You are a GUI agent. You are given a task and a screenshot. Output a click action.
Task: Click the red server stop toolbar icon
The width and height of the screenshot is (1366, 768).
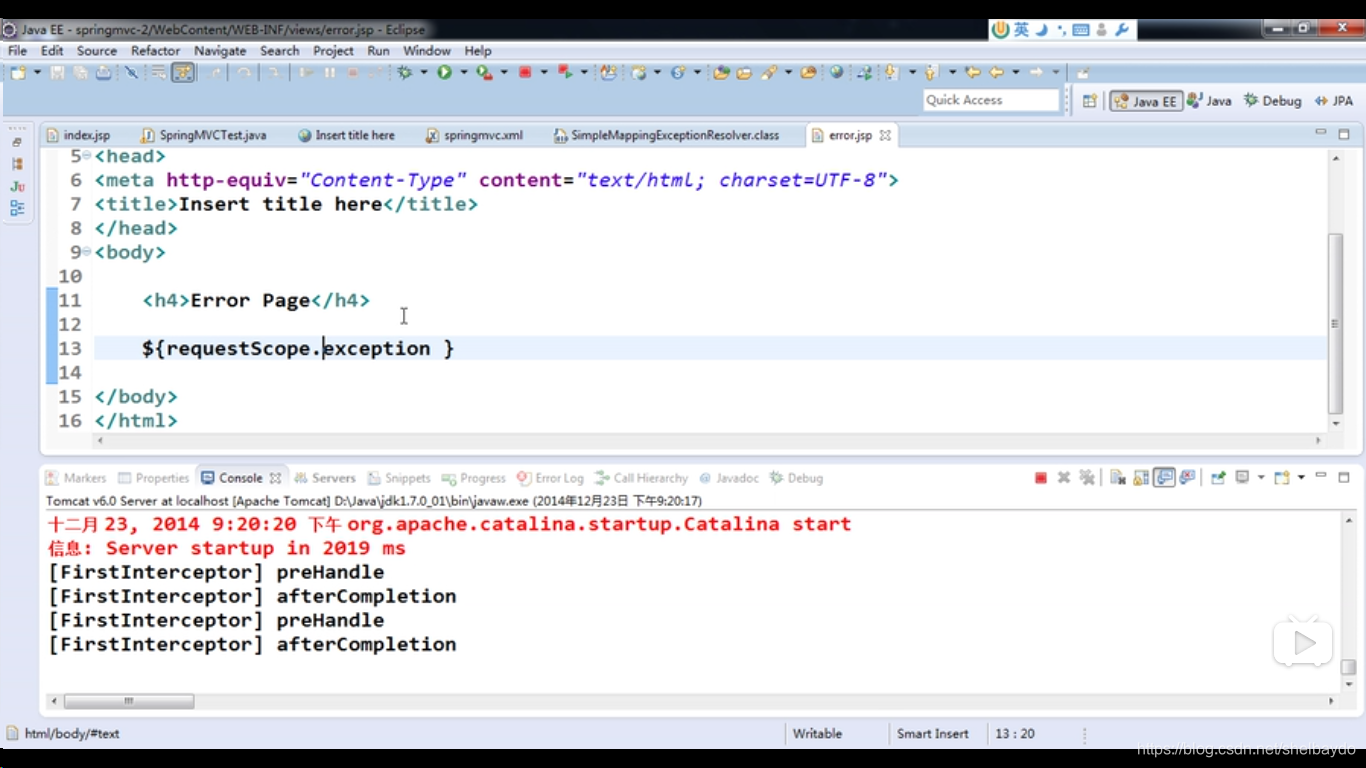tap(524, 73)
